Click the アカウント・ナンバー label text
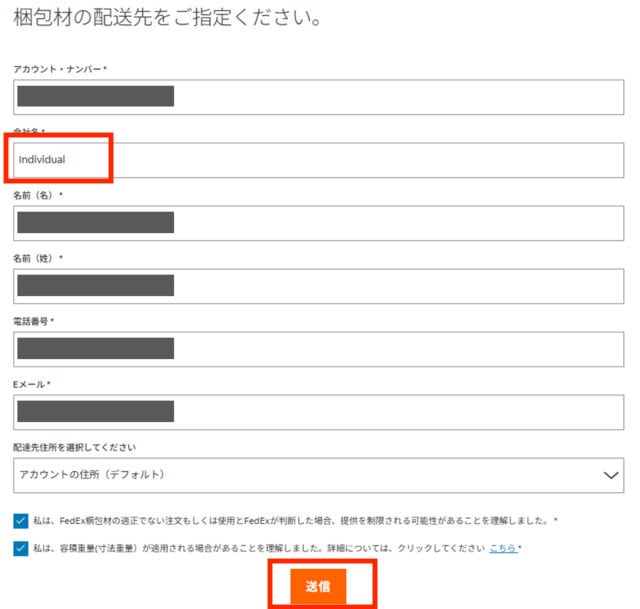 [59, 68]
